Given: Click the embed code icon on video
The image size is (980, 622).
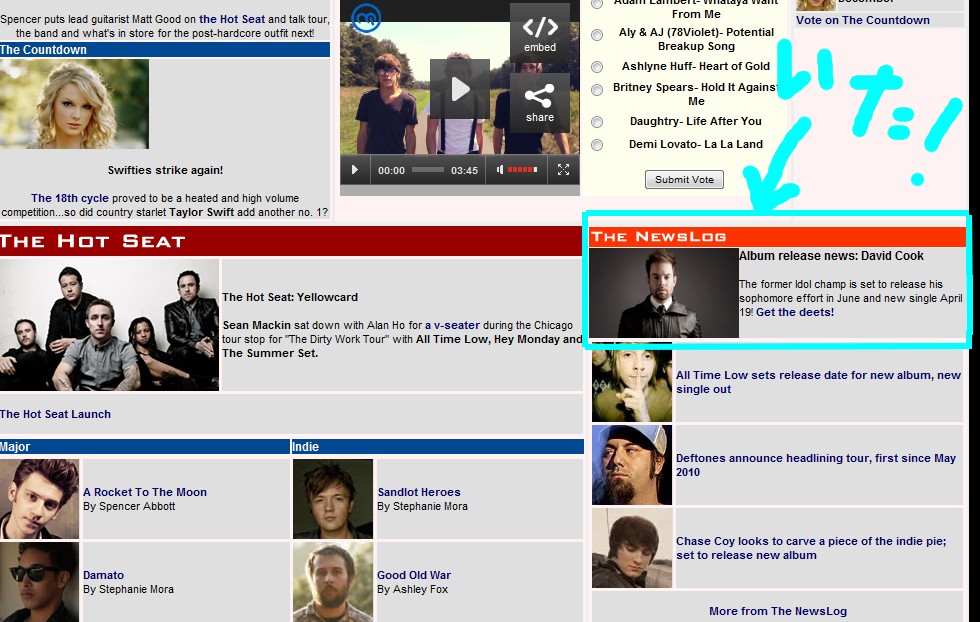Looking at the screenshot, I should coord(540,33).
